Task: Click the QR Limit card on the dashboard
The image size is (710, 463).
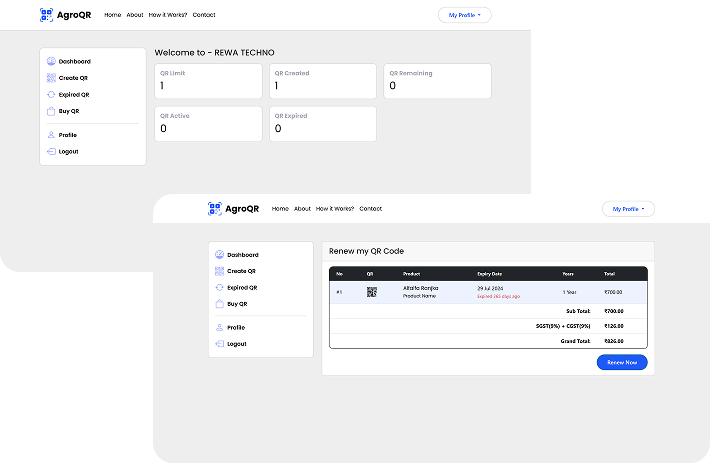Action: 209,81
